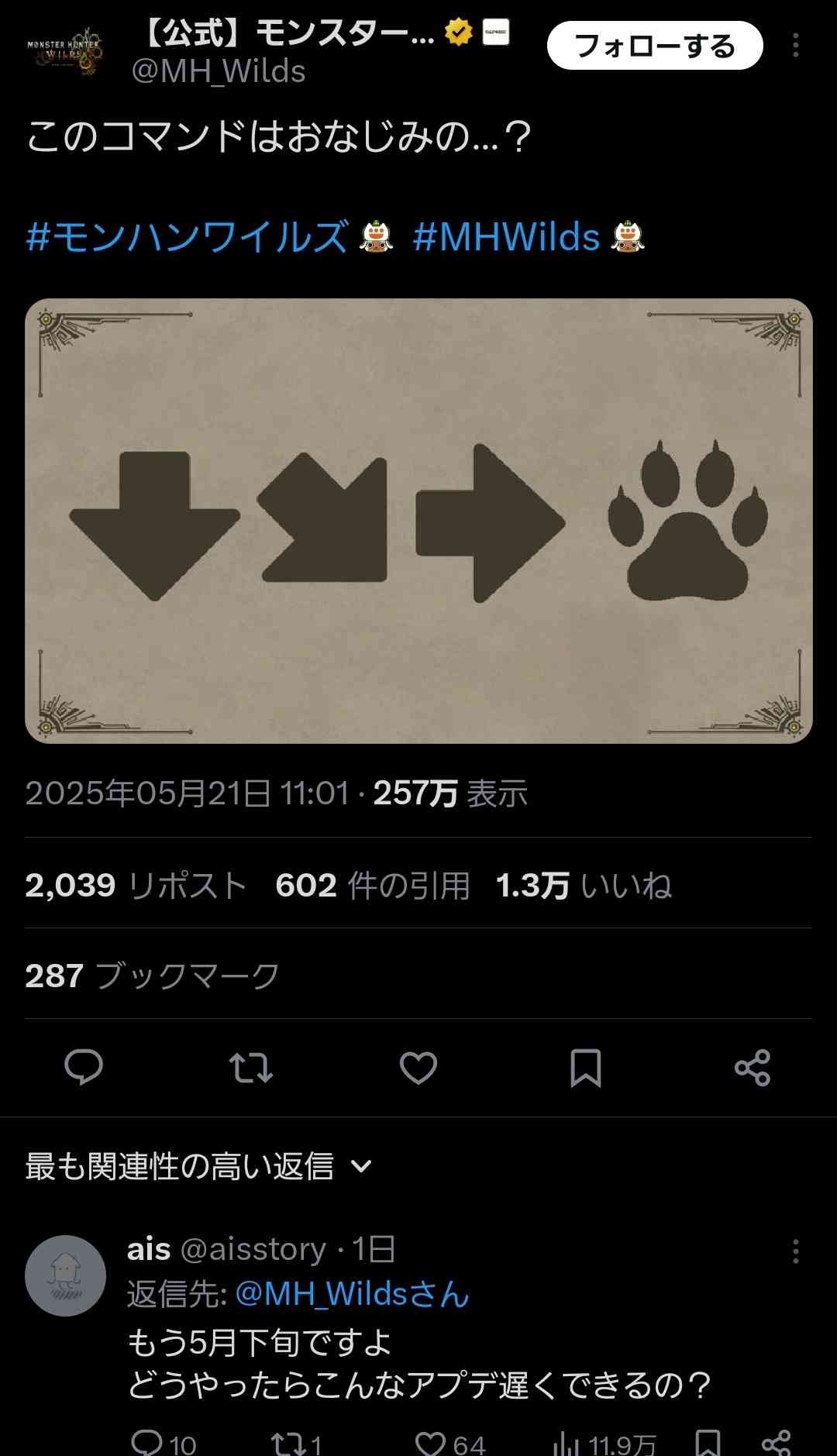
Task: Open the reply icon under the main post
Action: coord(84,1068)
